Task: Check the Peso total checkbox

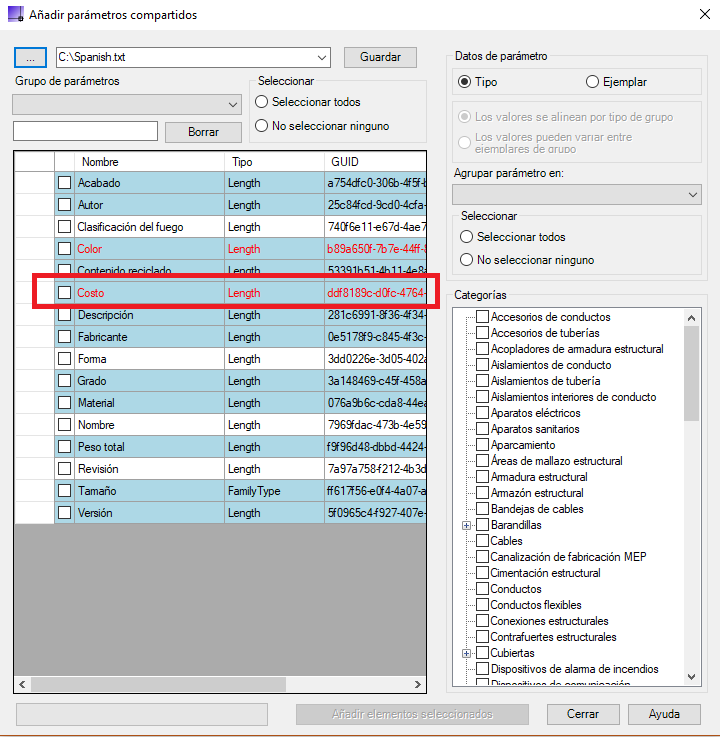Action: [x=64, y=447]
